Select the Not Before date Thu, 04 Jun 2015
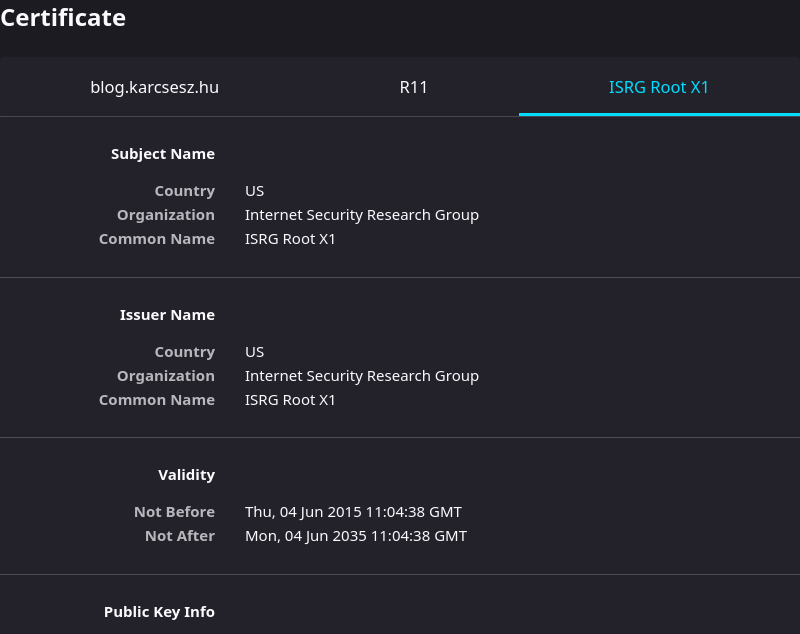This screenshot has height=634, width=800. [x=353, y=512]
